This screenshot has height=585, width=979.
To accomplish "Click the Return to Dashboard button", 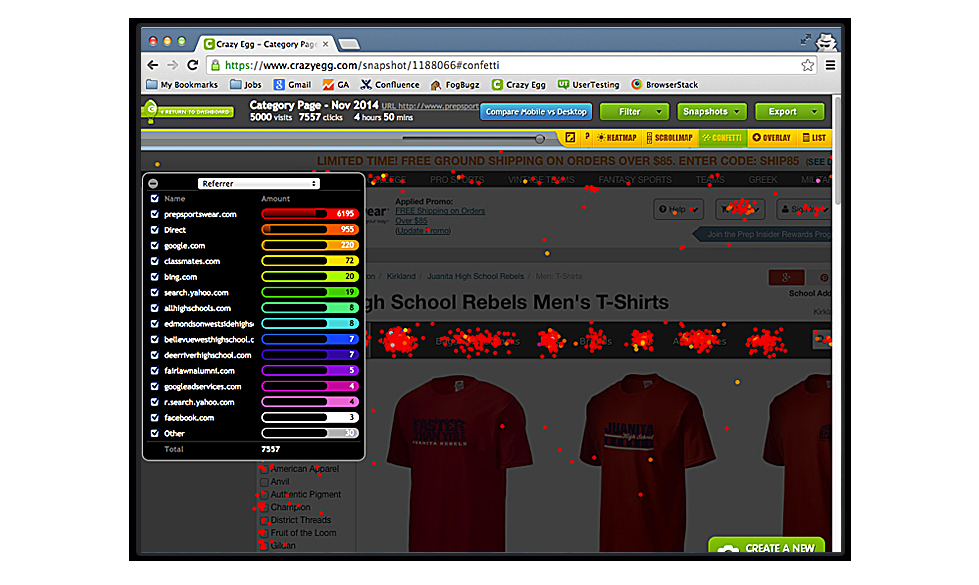I will (195, 112).
